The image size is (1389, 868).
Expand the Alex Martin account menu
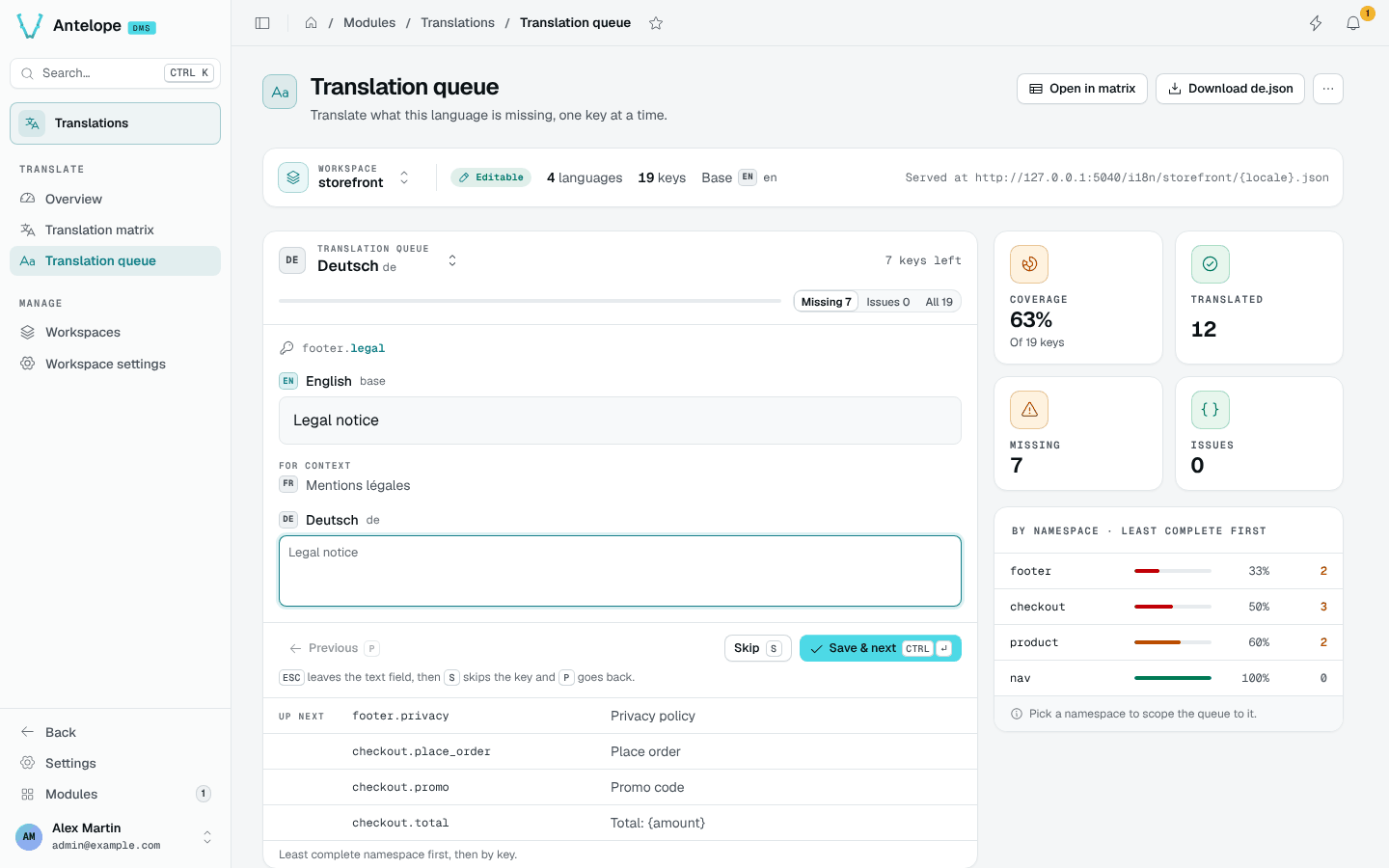pos(207,837)
